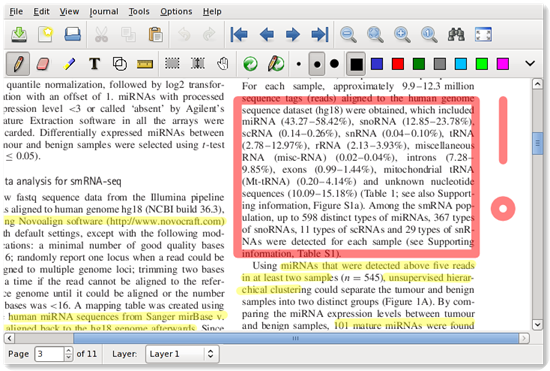Click the Save journal icon
Viewport: 550px width, 371px height.
click(19, 34)
